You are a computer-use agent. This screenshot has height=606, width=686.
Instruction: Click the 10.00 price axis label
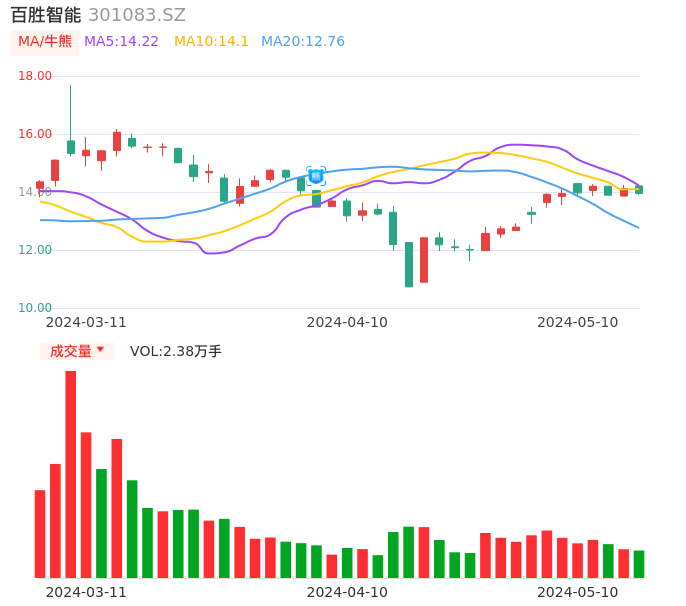pyautogui.click(x=36, y=308)
